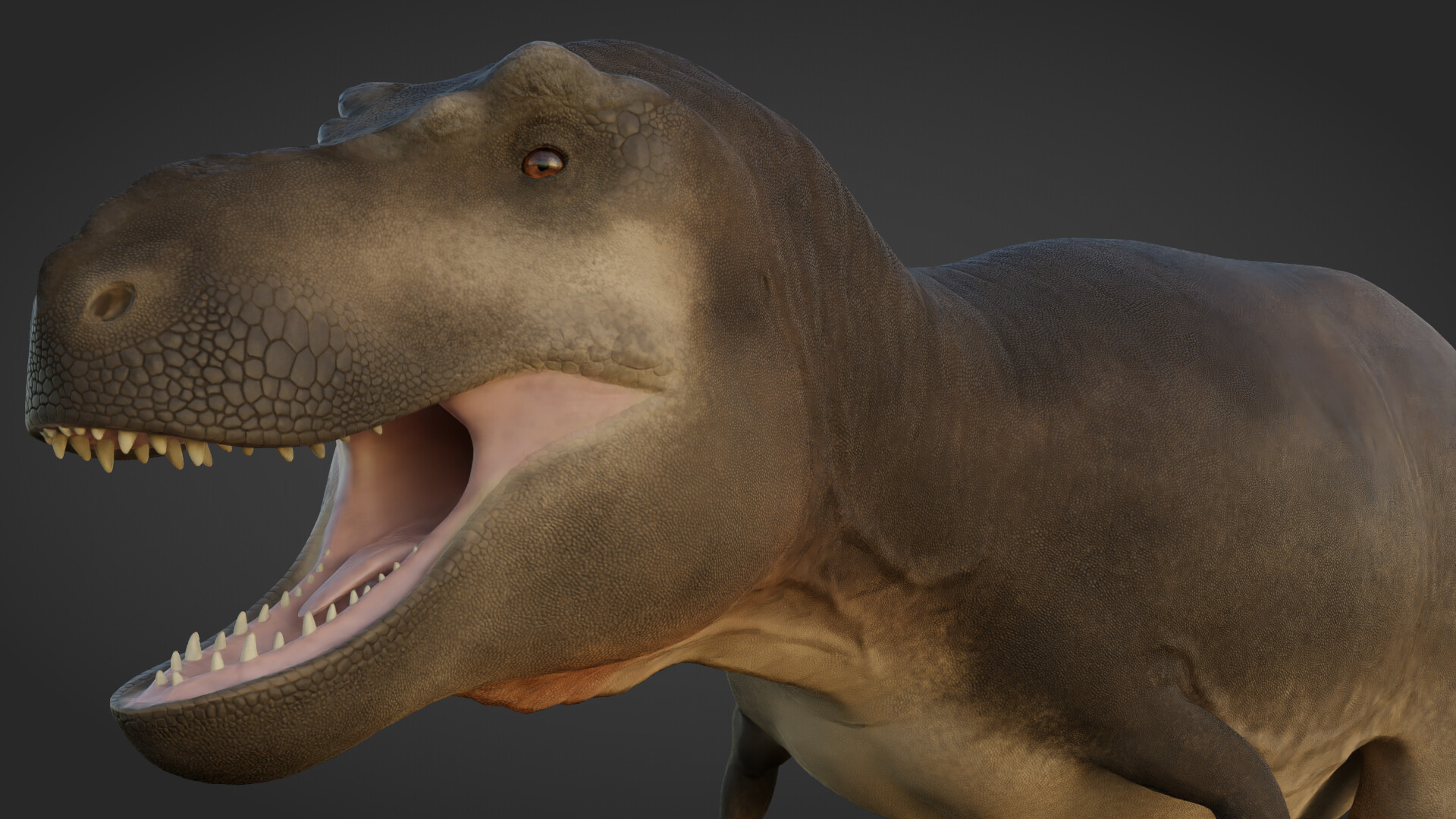The width and height of the screenshot is (1456, 819).
Task: Click the pale belly area
Action: click(872, 751)
